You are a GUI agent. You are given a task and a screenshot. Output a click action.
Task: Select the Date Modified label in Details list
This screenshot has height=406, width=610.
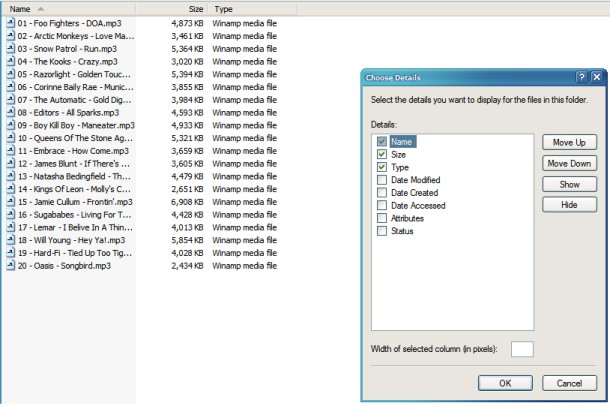[x=415, y=180]
